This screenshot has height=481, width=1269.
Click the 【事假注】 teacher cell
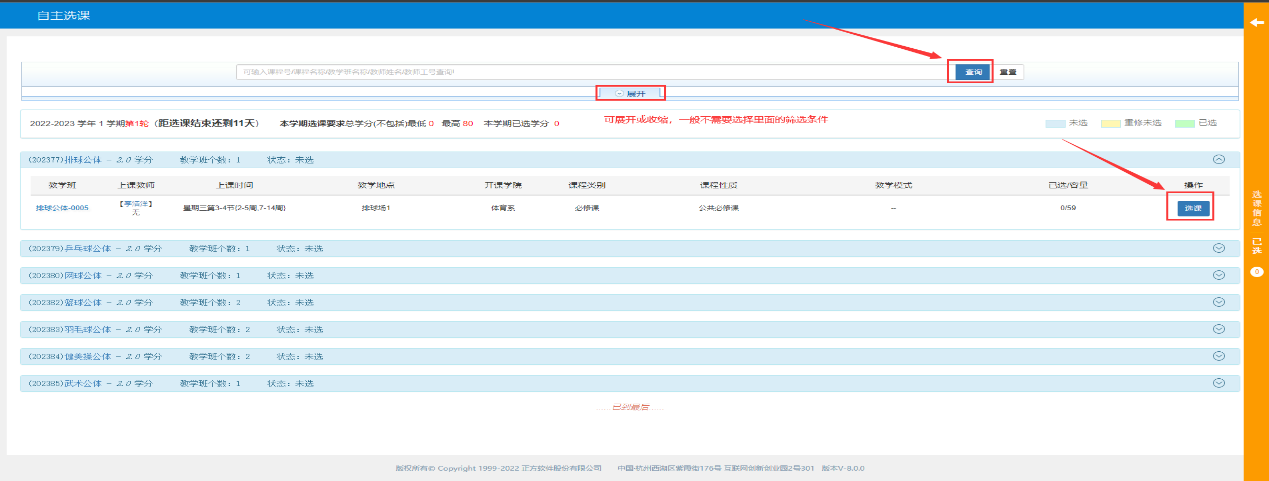click(x=135, y=208)
